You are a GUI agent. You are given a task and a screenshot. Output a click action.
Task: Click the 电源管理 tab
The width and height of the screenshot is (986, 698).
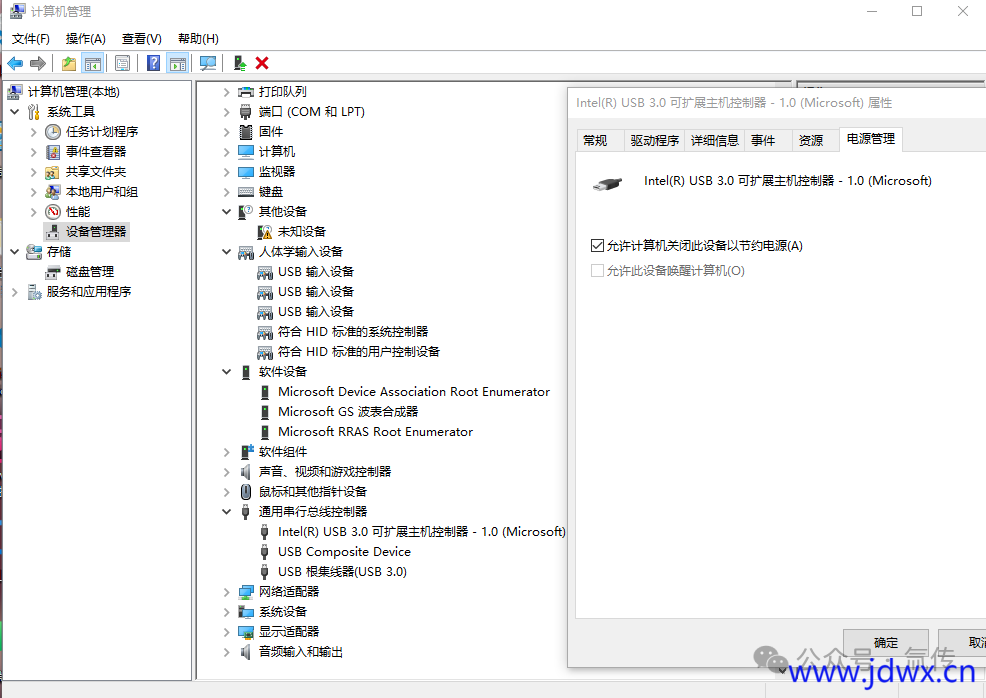pos(871,138)
